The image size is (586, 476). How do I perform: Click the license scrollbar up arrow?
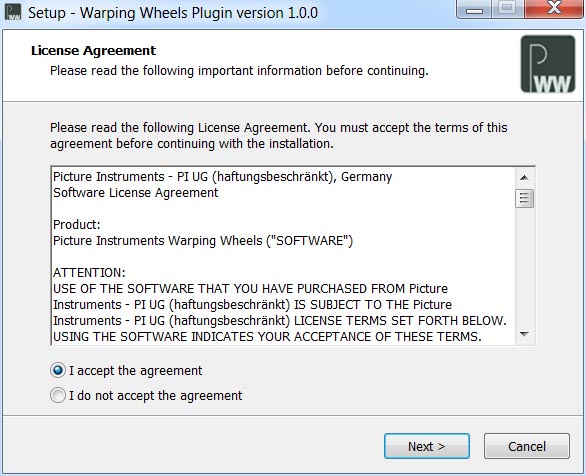(524, 177)
